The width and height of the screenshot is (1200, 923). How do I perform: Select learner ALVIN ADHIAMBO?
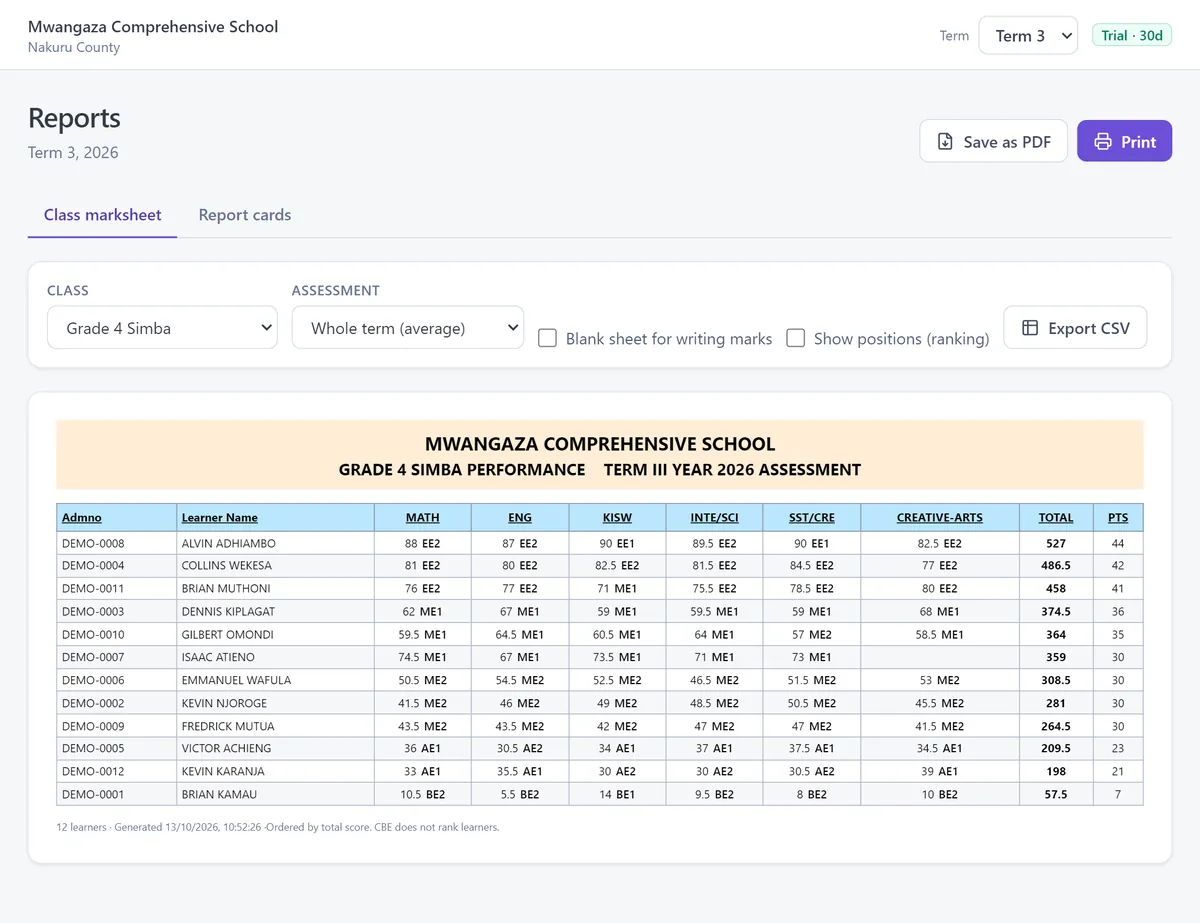[228, 544]
